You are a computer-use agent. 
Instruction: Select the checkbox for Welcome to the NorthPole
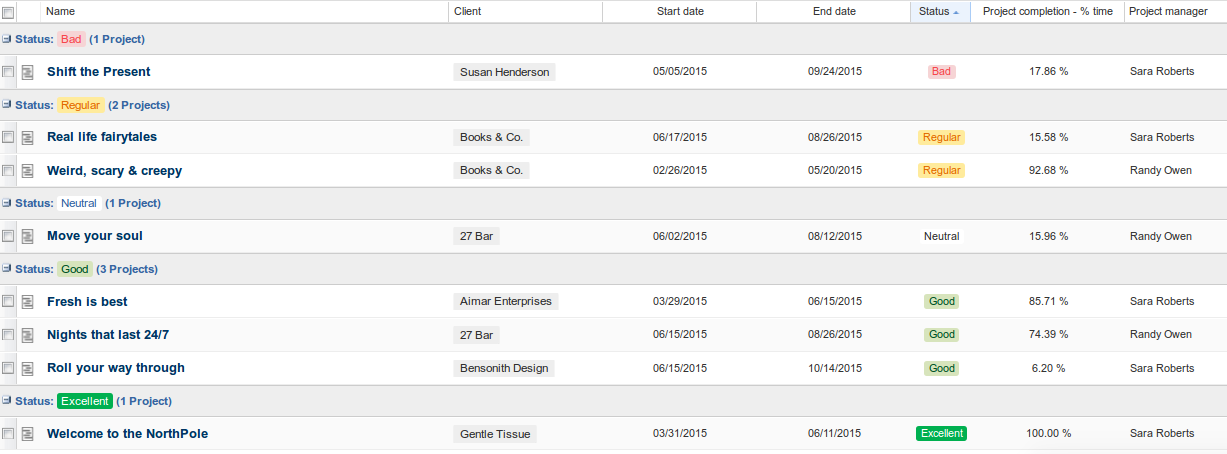tap(8, 434)
